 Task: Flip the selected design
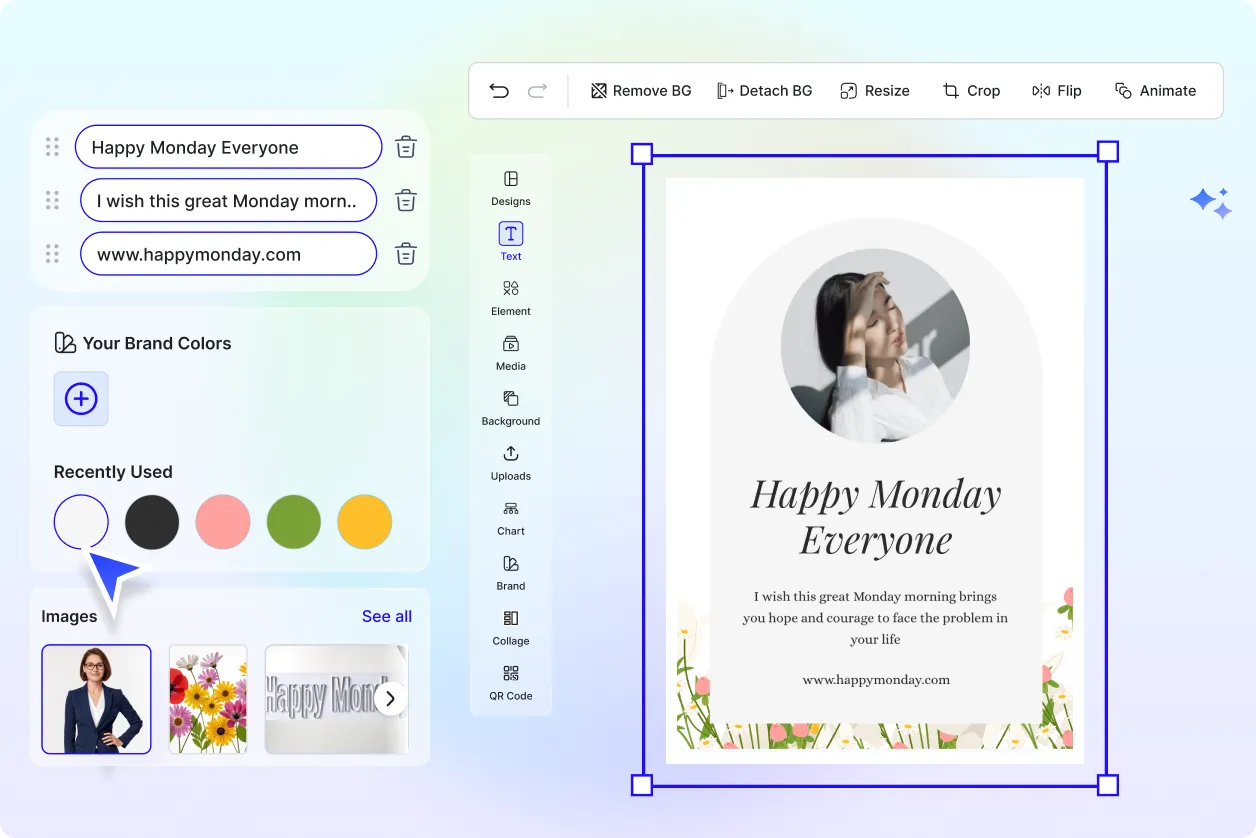(1056, 90)
